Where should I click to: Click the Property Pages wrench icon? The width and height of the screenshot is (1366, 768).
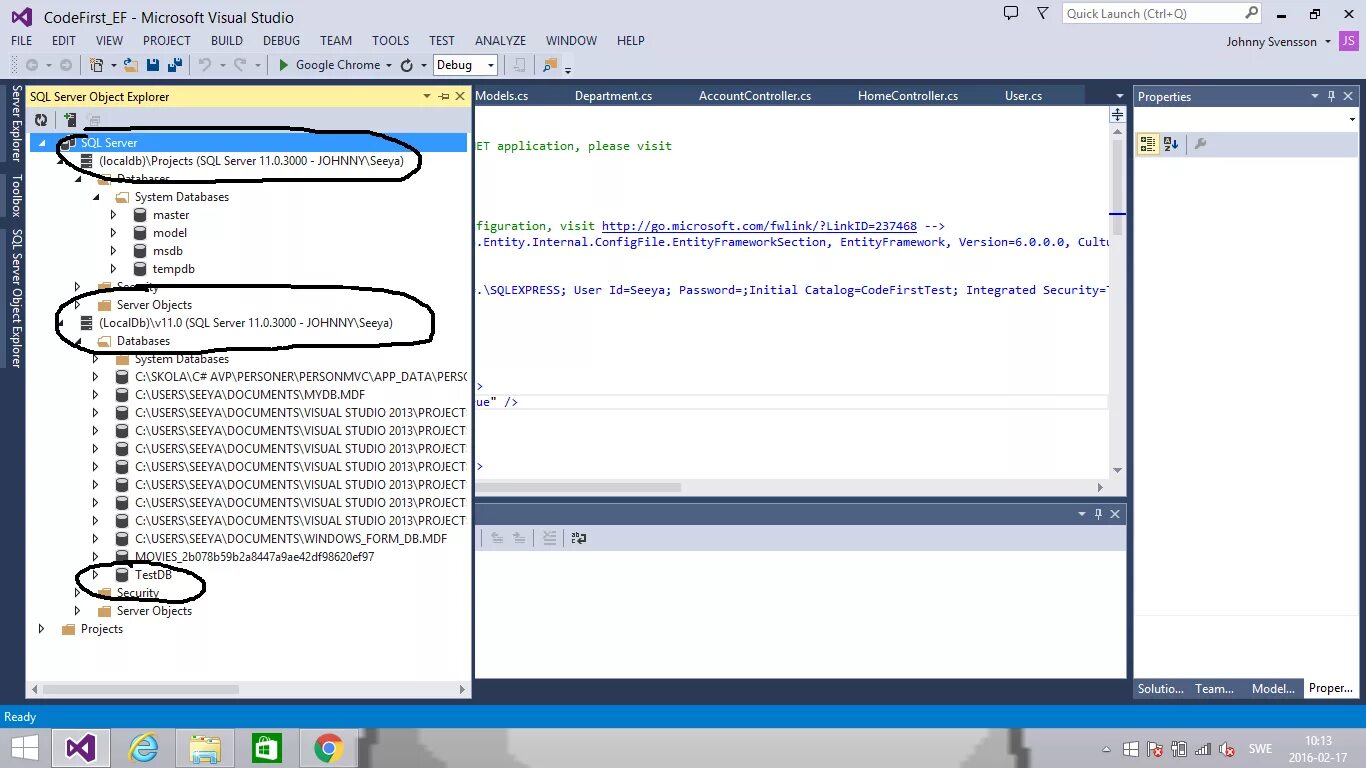coord(1201,144)
